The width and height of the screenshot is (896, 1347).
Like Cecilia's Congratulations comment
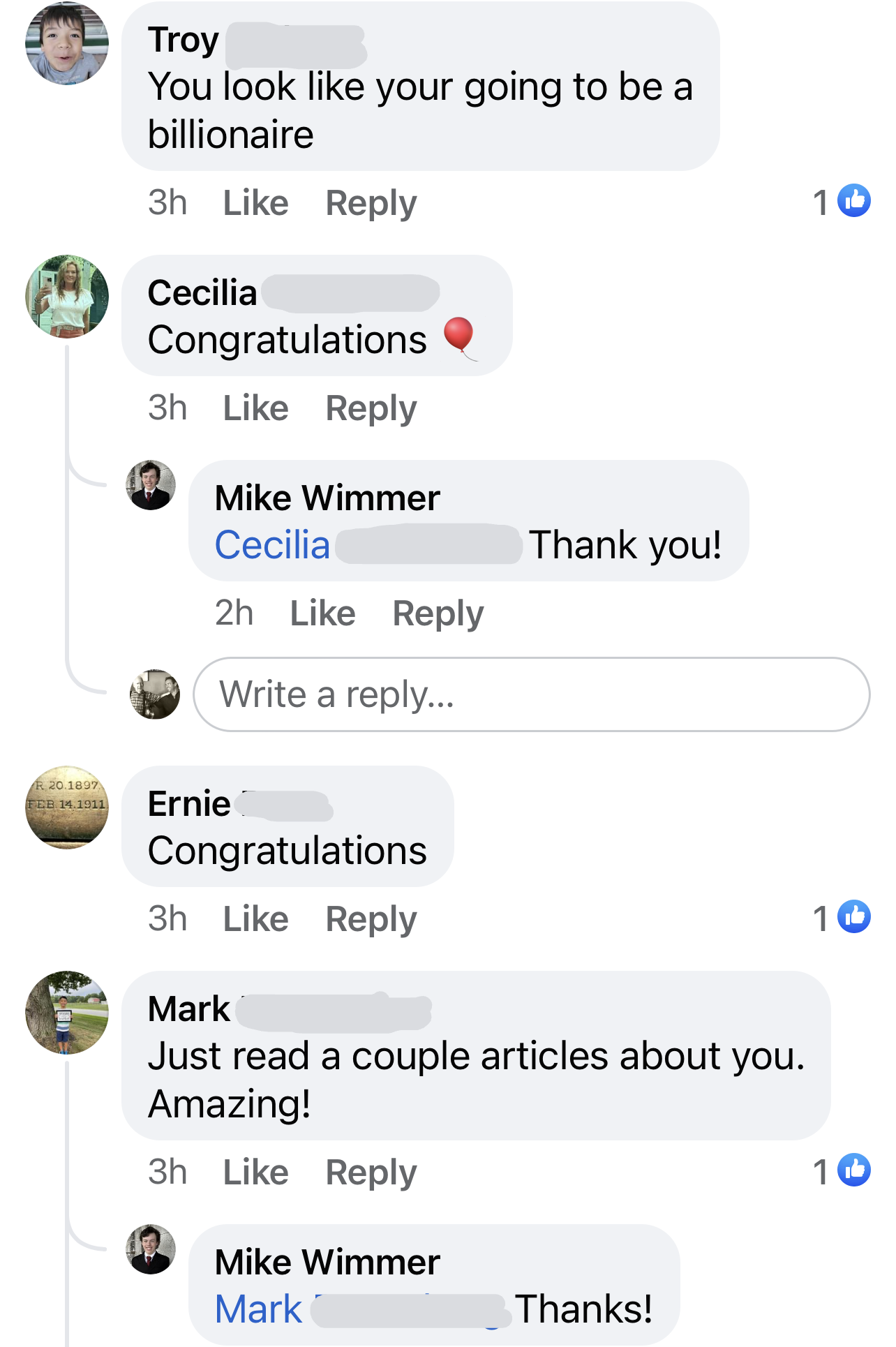click(x=255, y=408)
